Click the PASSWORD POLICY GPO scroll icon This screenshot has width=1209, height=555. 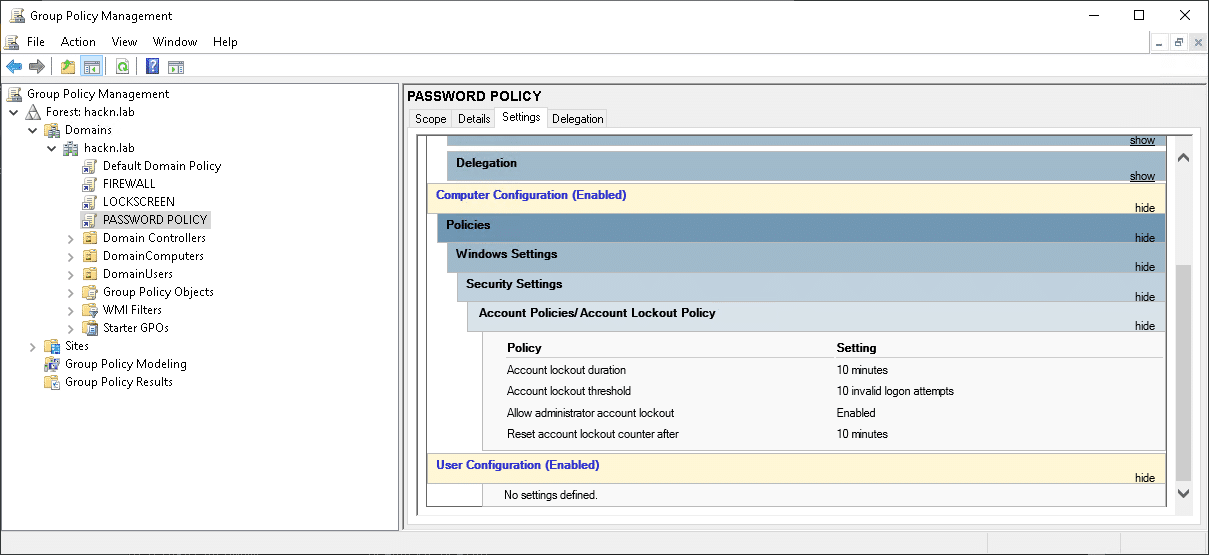90,220
